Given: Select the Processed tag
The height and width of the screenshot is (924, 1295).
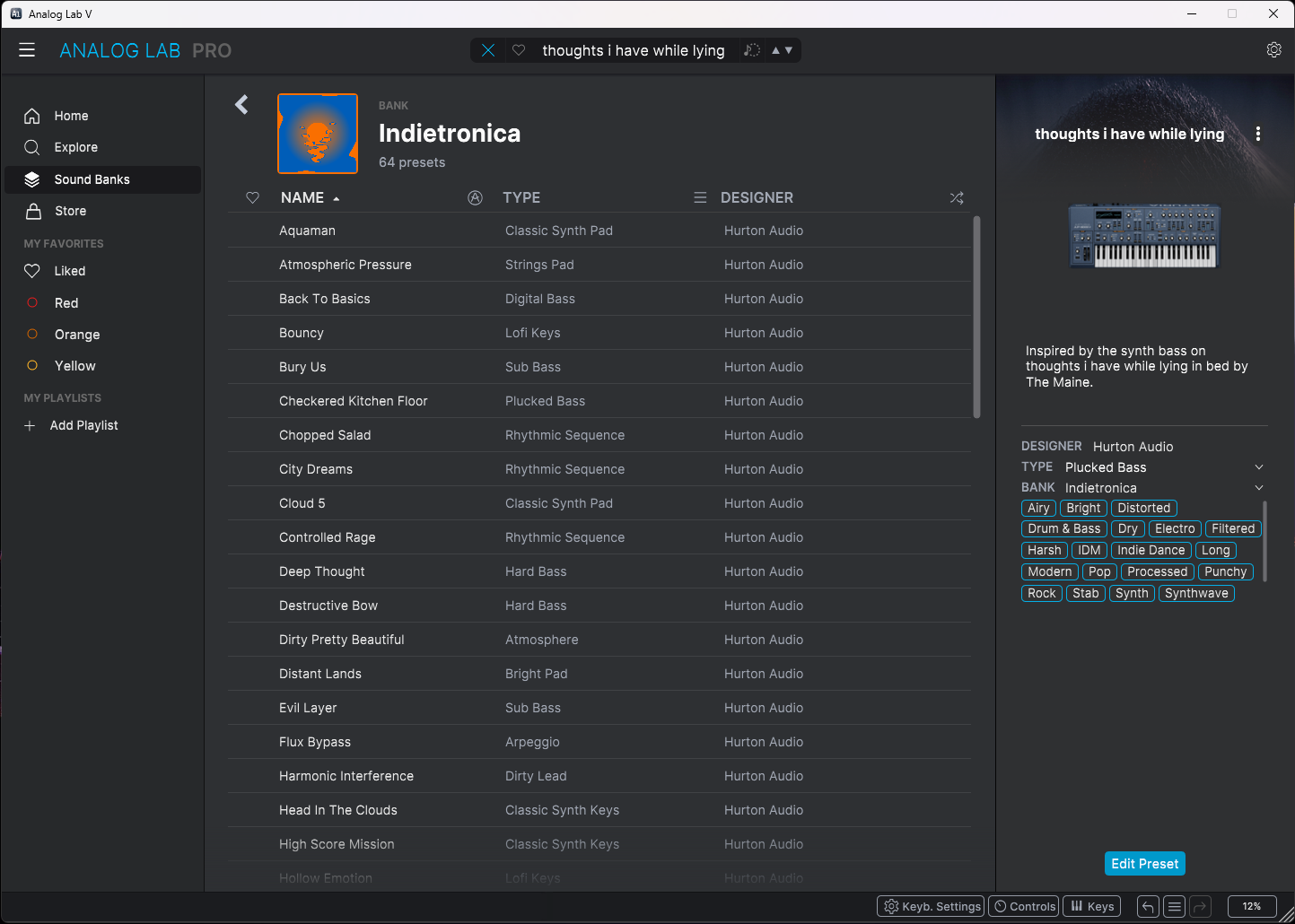Looking at the screenshot, I should 1158,571.
